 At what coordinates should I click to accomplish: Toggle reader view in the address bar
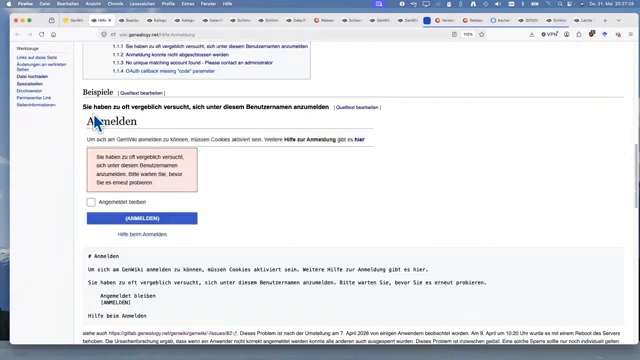point(454,35)
